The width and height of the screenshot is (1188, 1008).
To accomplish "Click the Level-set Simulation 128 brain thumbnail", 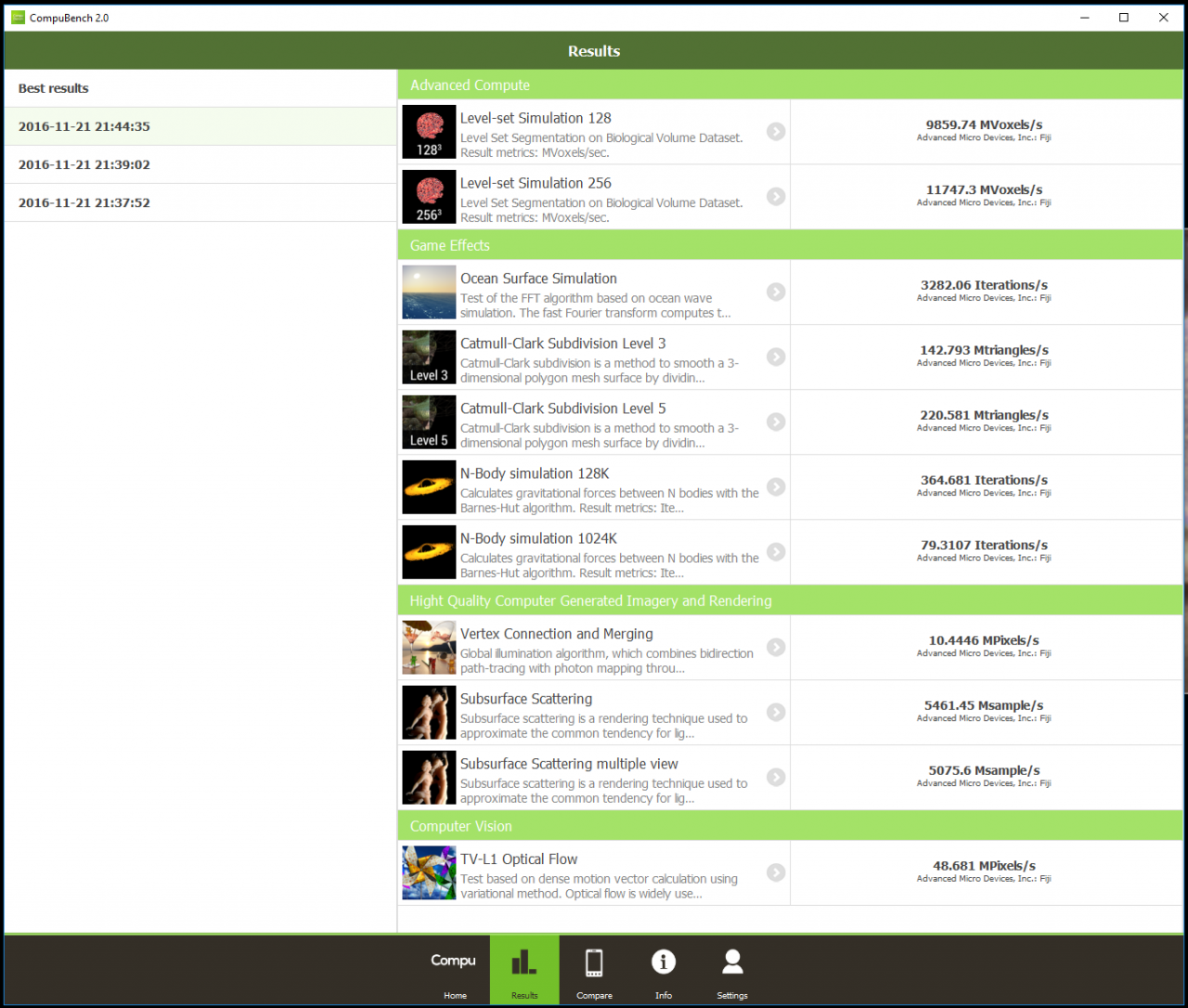I will tap(429, 132).
